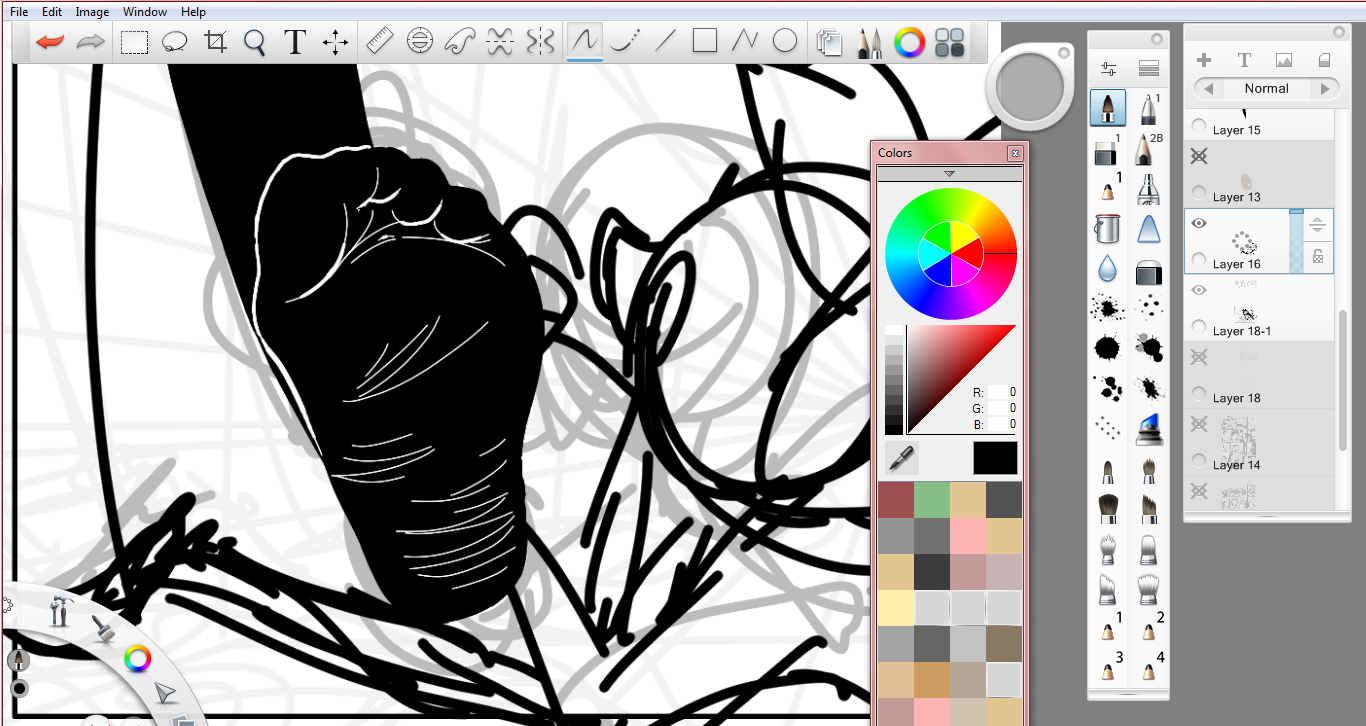This screenshot has height=726, width=1366.
Task: Enable the Ruler guide
Action: coord(380,41)
